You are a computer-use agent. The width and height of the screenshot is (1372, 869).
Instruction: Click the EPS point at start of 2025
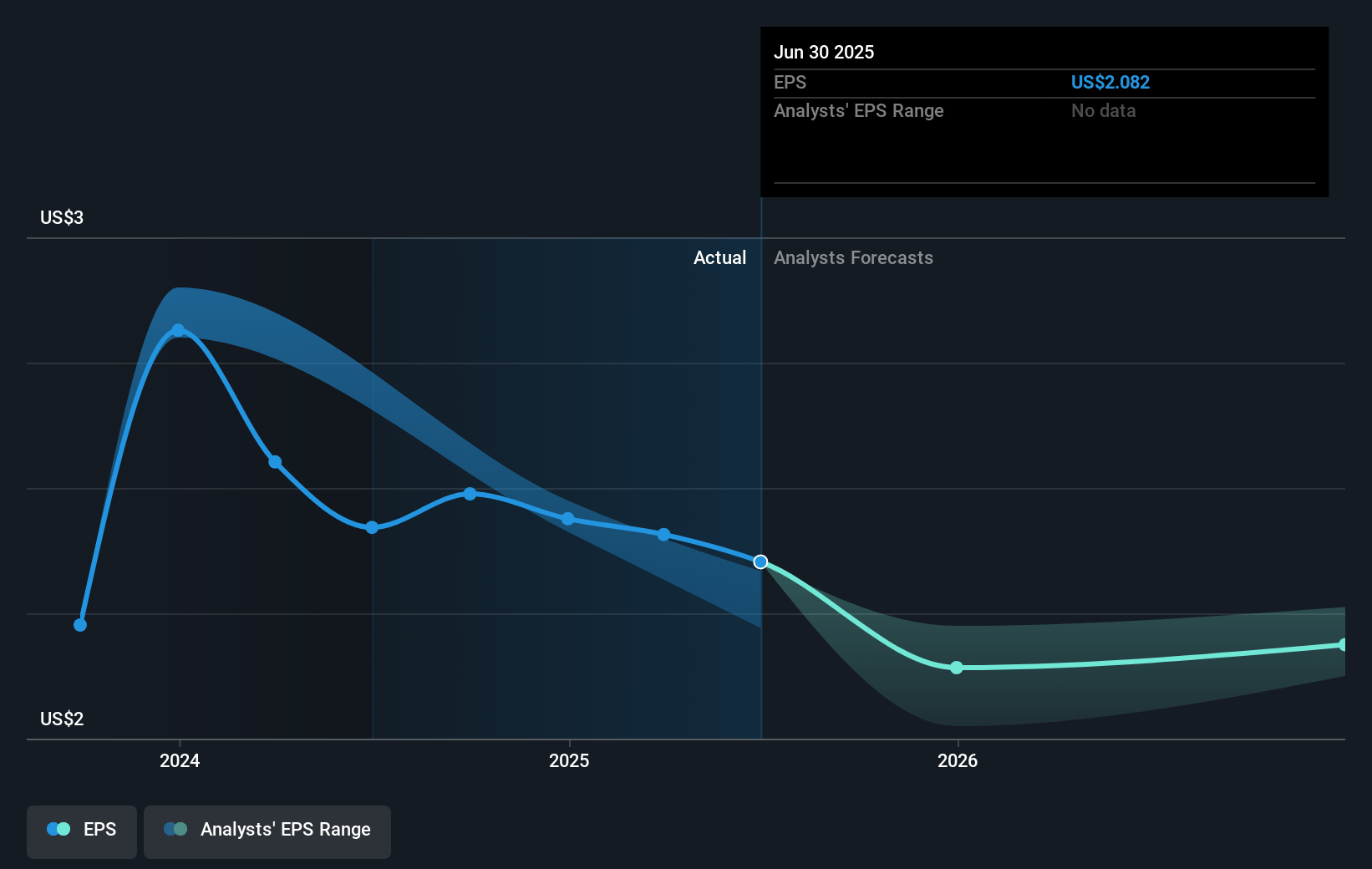568,519
